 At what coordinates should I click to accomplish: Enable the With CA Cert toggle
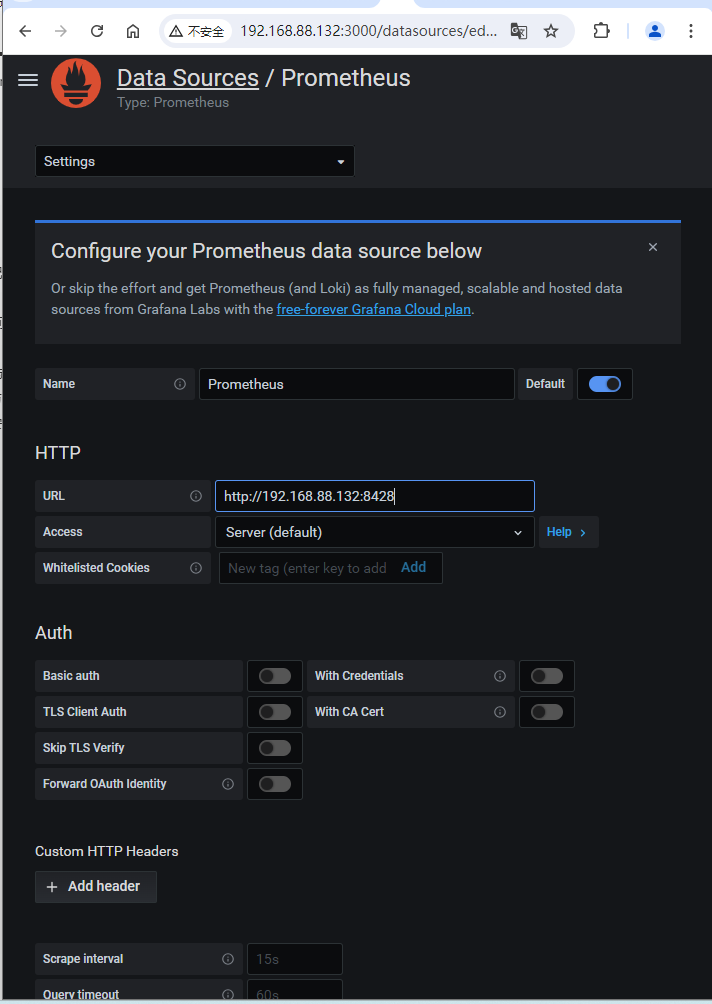tap(547, 712)
